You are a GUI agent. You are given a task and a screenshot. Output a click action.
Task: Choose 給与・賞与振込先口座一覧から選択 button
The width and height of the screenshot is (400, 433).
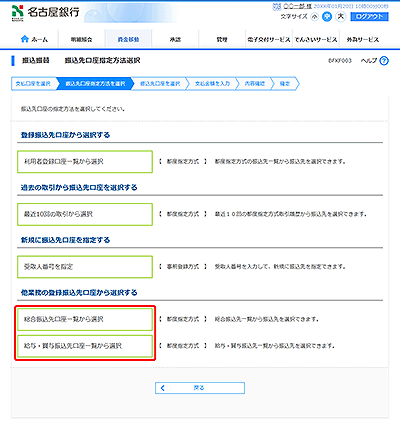85,346
